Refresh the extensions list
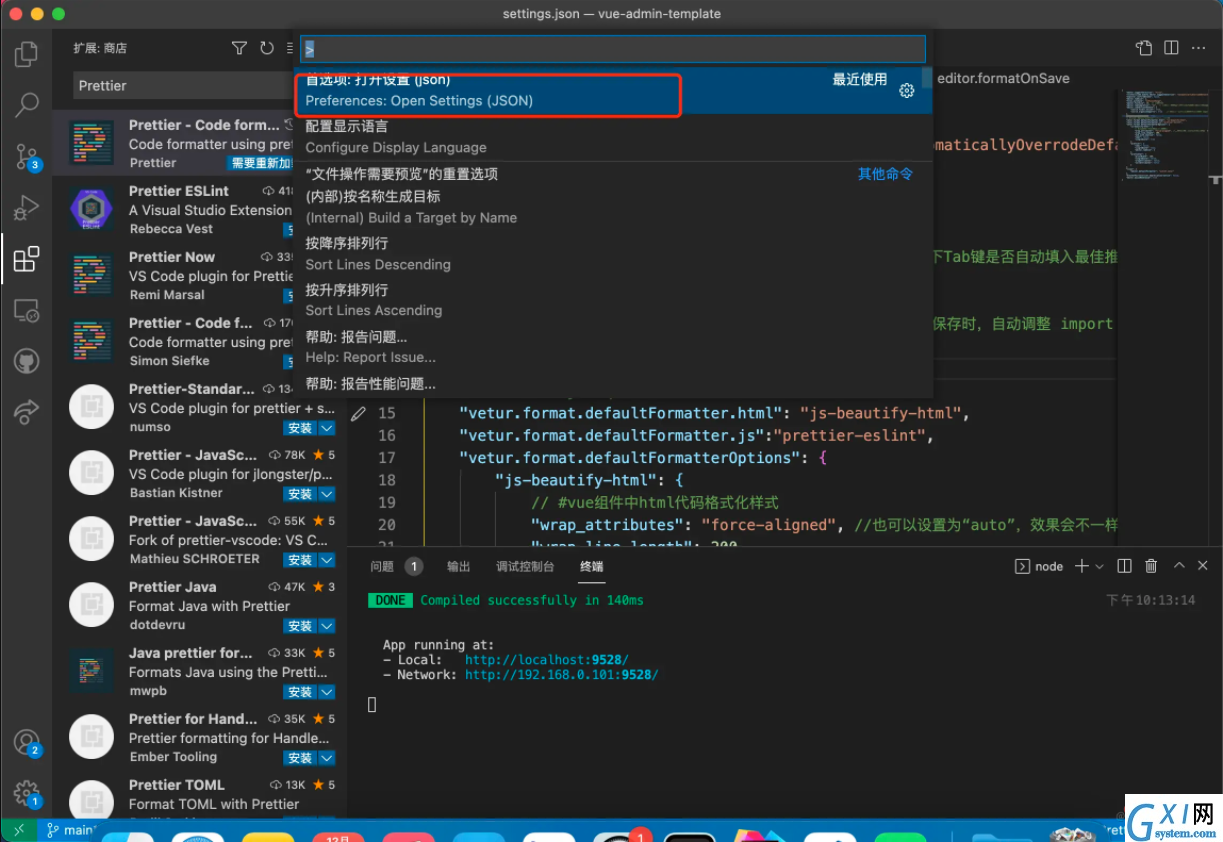 [x=266, y=48]
